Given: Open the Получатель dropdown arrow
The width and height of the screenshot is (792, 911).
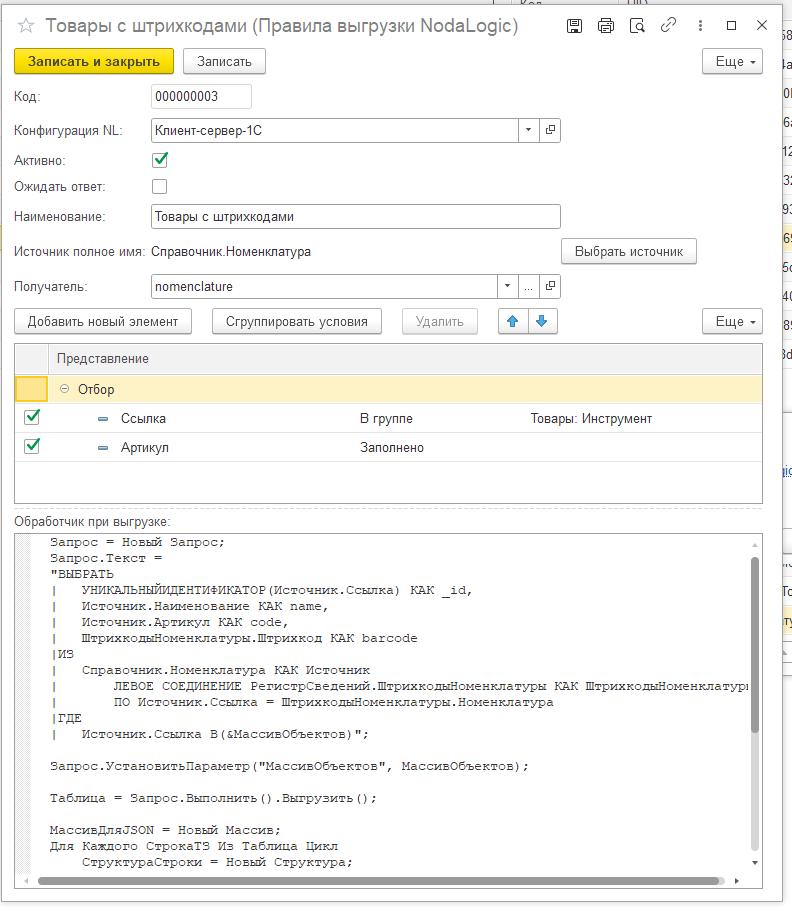Looking at the screenshot, I should pos(507,287).
